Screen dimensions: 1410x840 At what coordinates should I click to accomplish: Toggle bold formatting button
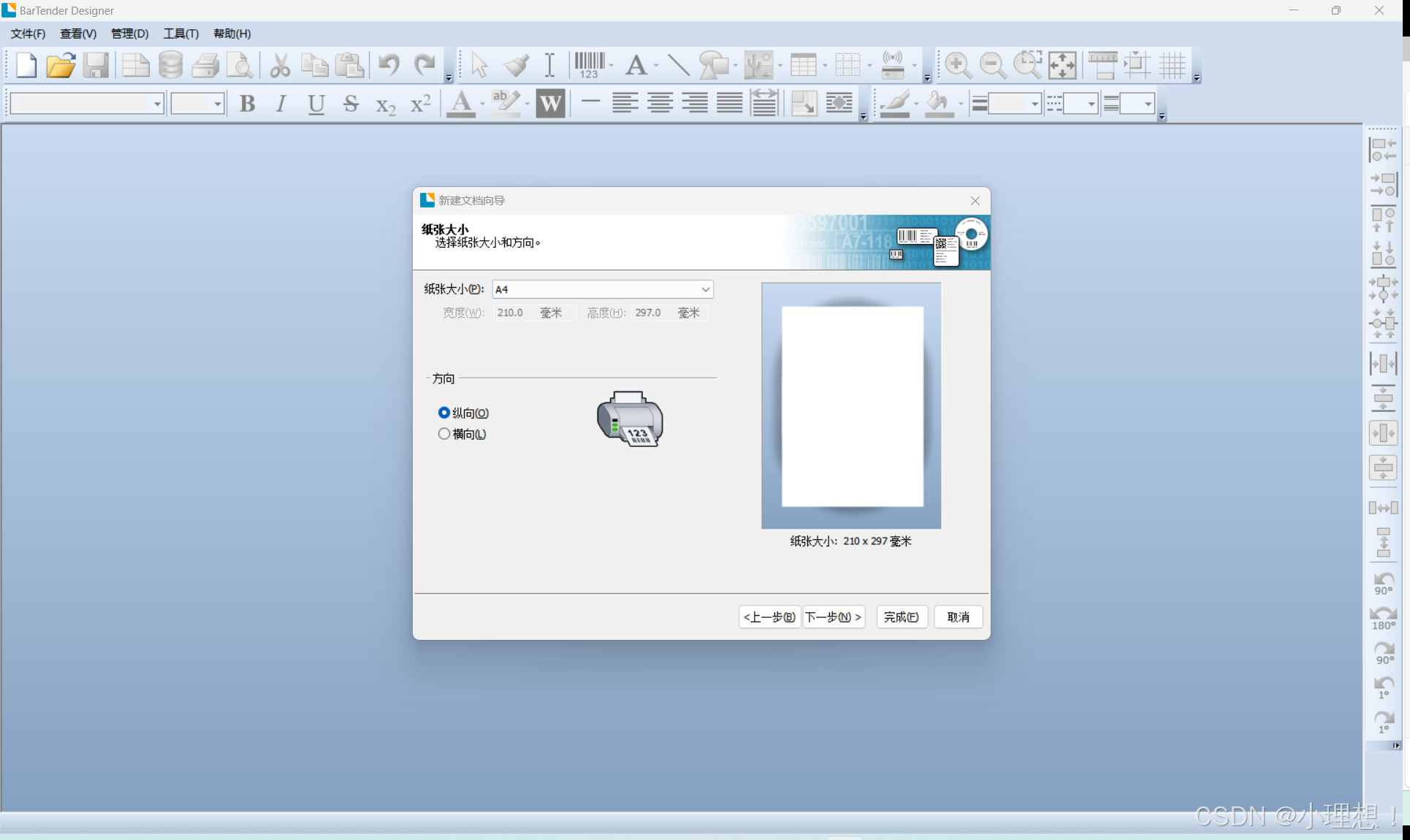tap(247, 104)
